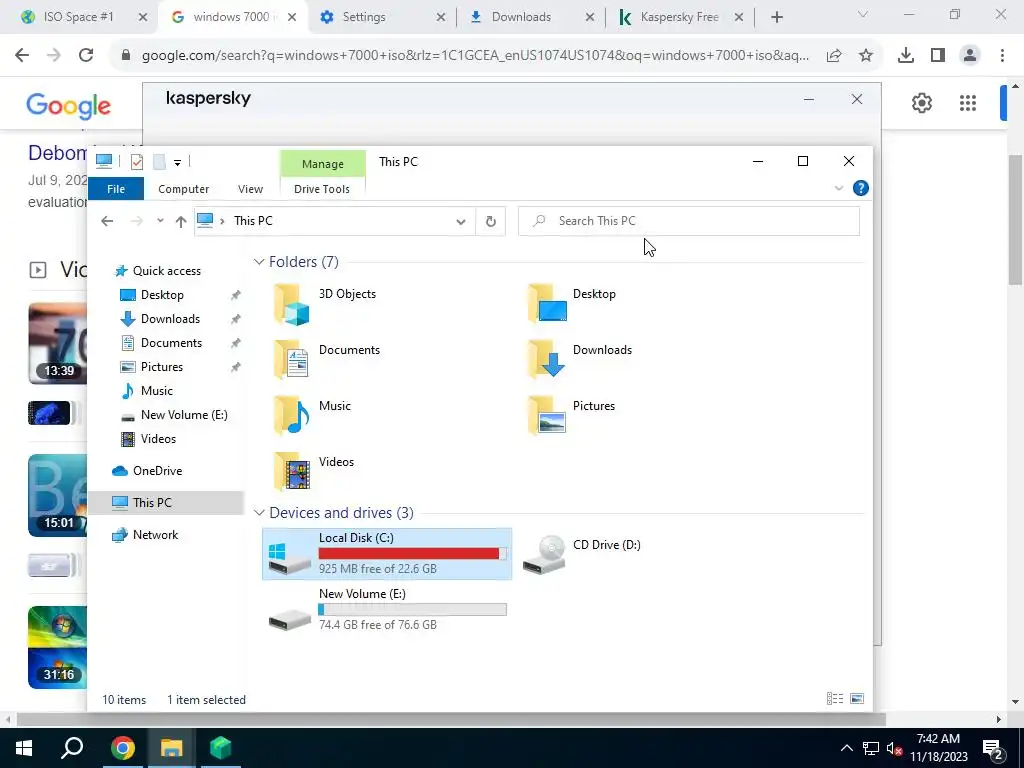Expand the Explorer ribbon chevron
This screenshot has width=1024, height=768.
(x=839, y=189)
